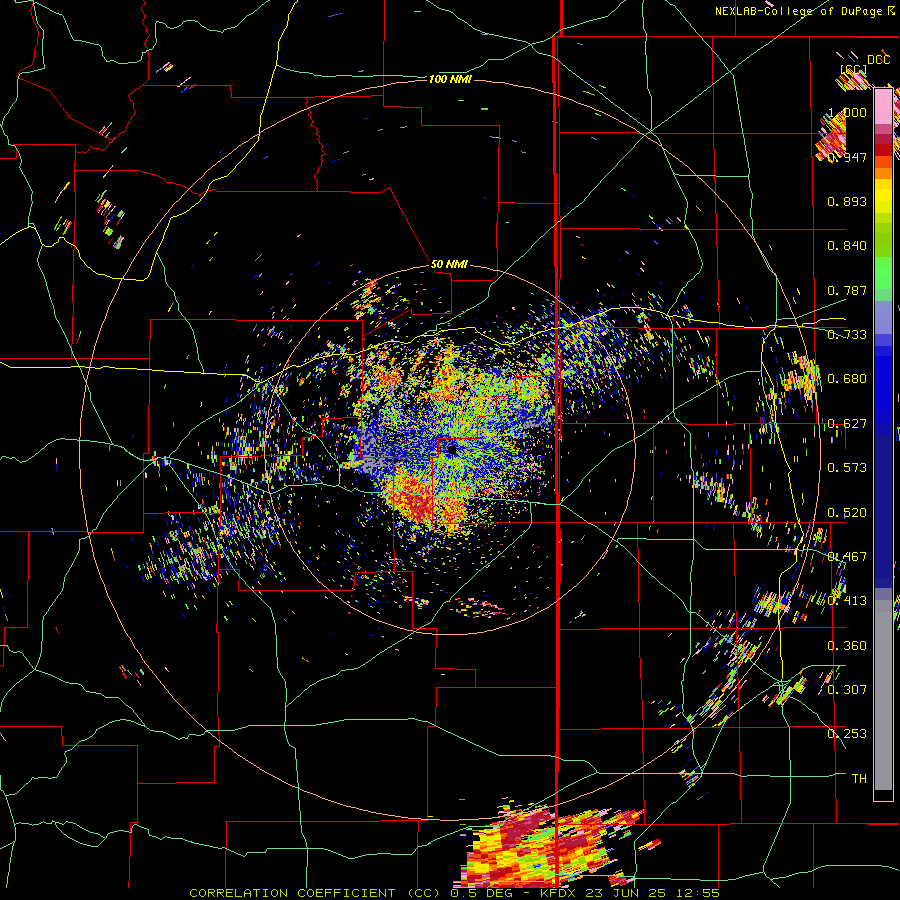Screen dimensions: 900x900
Task: Pick the pink top segment of color bar
Action: pyautogui.click(x=883, y=107)
